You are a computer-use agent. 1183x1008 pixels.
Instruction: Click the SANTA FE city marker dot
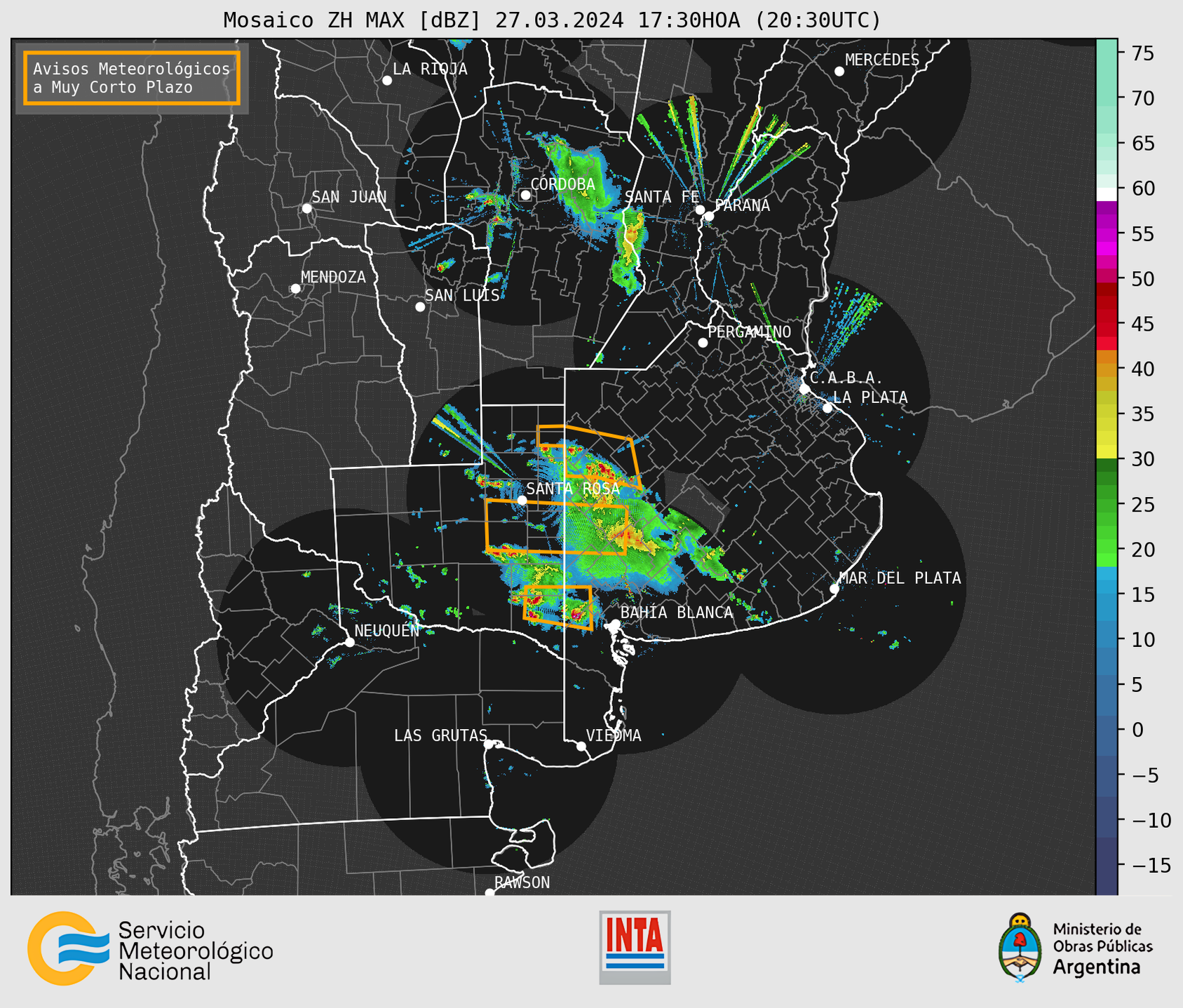pos(700,210)
